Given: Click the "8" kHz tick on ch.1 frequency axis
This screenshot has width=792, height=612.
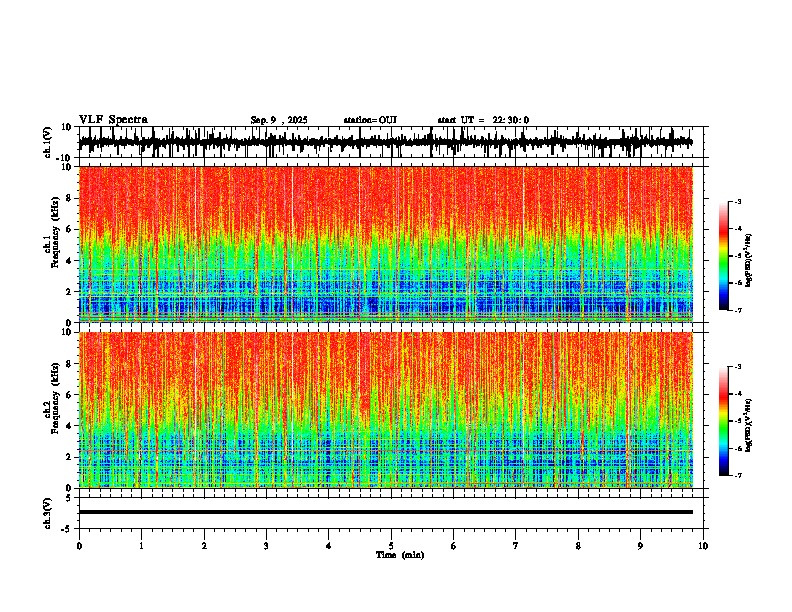Looking at the screenshot, I should point(70,198).
